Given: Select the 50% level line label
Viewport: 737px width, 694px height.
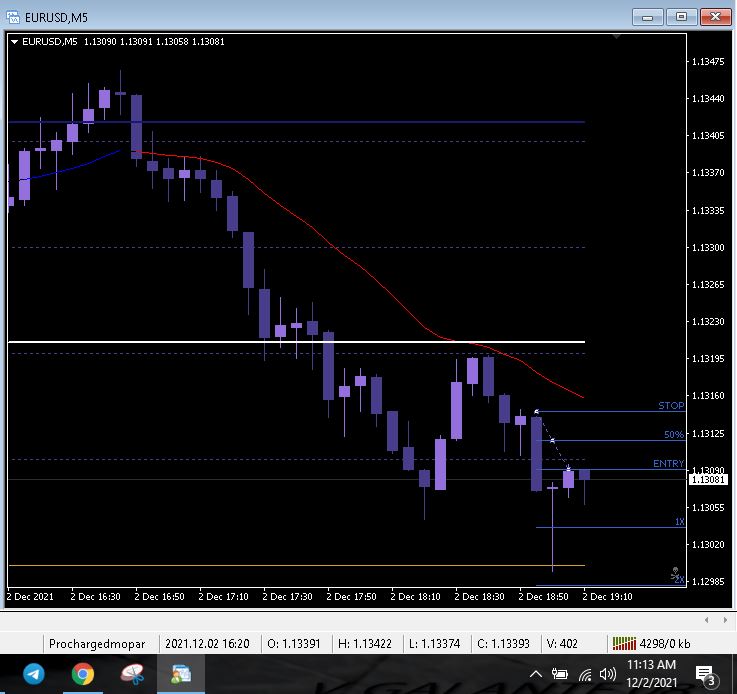Looking at the screenshot, I should (674, 435).
